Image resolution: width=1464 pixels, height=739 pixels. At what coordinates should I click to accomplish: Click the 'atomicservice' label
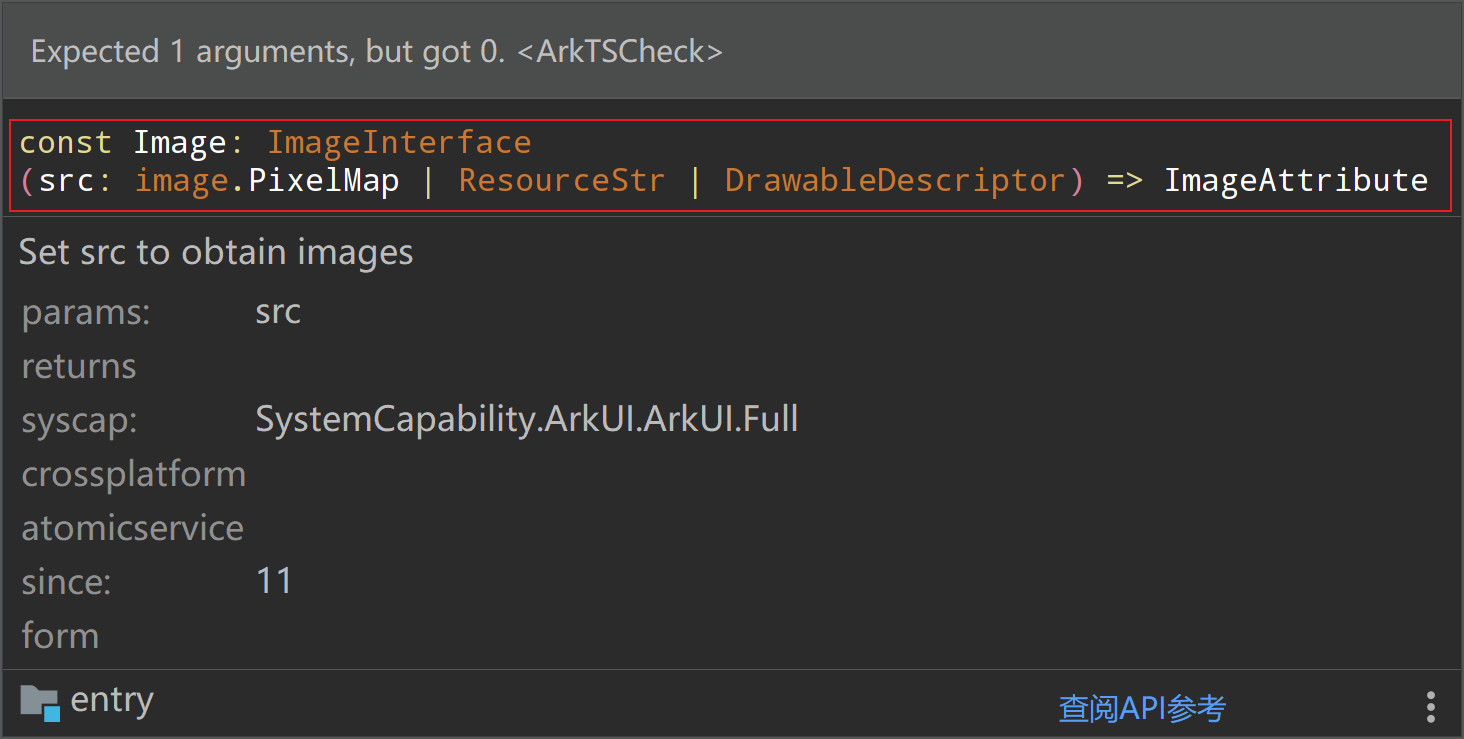[x=132, y=528]
